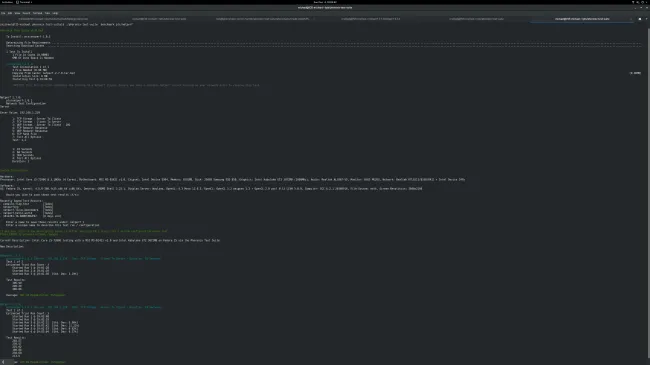650x365 pixels.
Task: Switch to the fifth terminal tab
Action: coord(477,19)
